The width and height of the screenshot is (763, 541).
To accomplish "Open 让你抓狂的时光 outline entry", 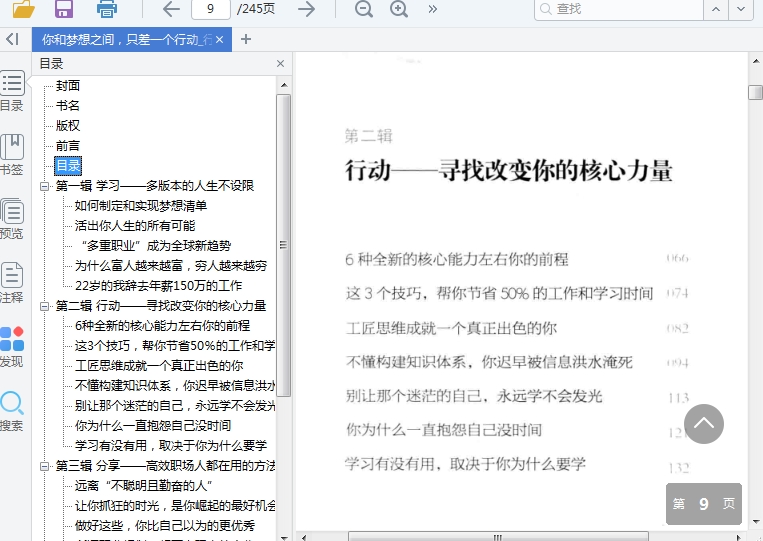I will (x=175, y=506).
